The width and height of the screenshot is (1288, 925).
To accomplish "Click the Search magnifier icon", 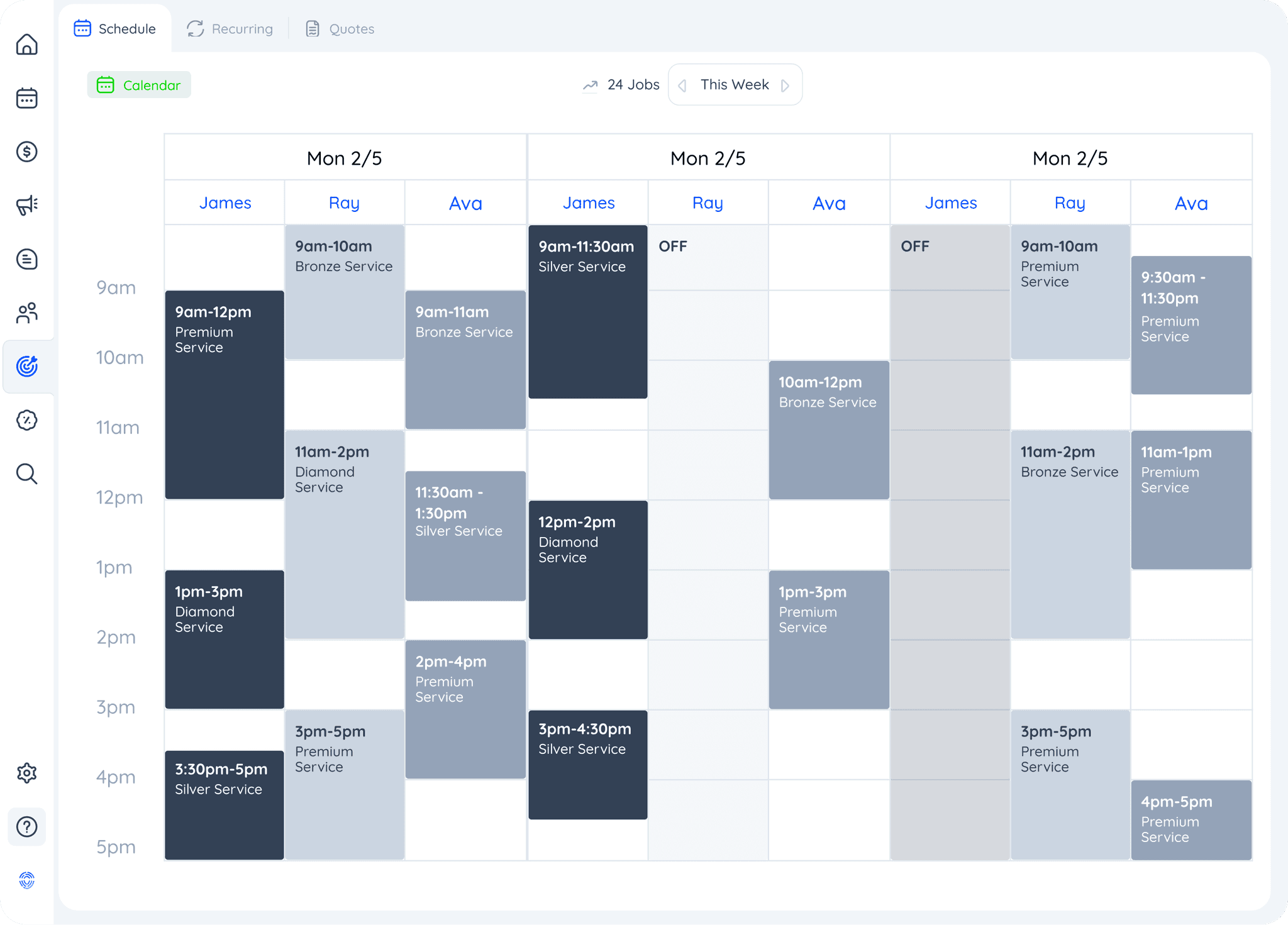I will 27,474.
